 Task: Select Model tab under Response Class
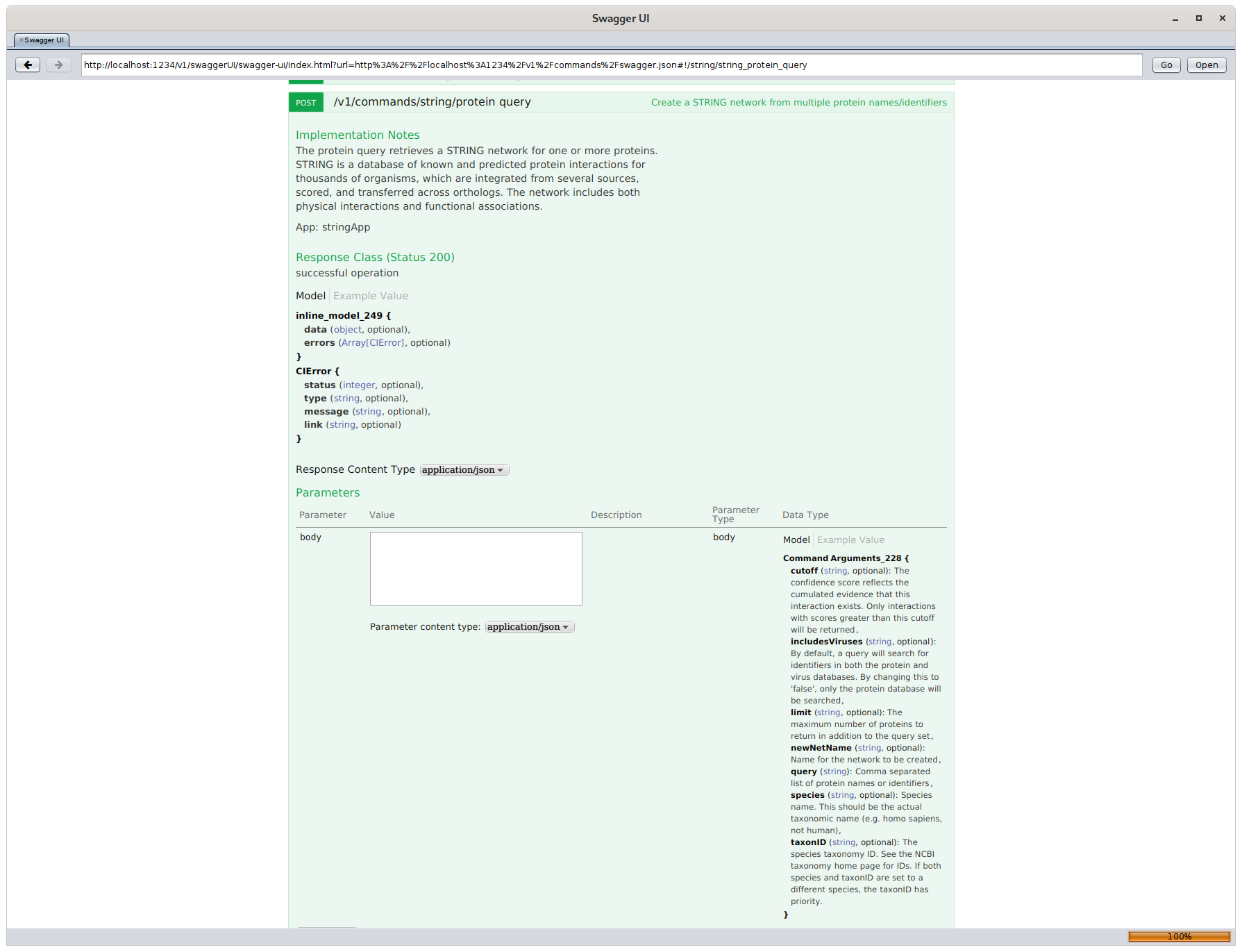(x=310, y=296)
